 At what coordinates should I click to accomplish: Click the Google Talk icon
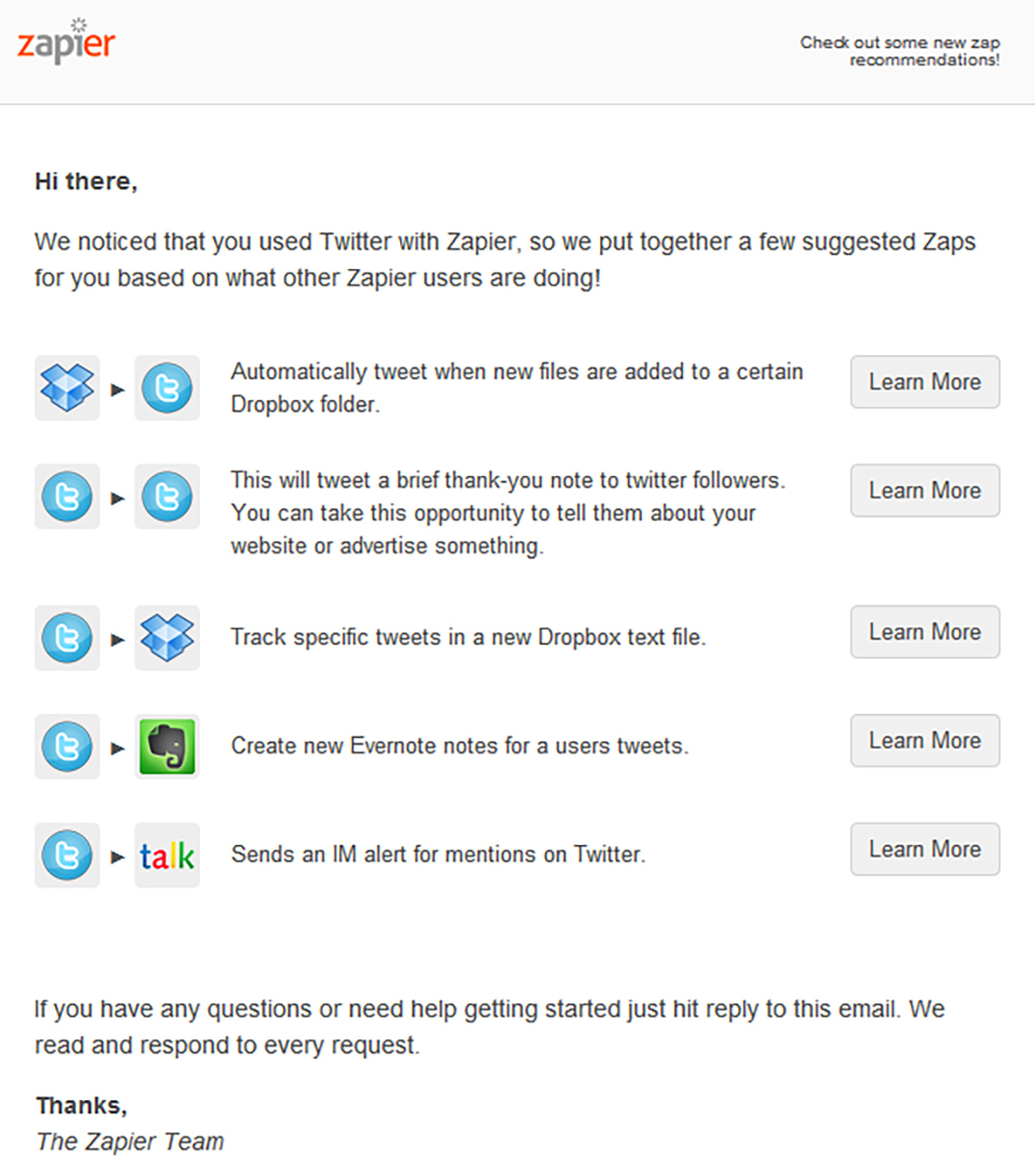pos(167,855)
